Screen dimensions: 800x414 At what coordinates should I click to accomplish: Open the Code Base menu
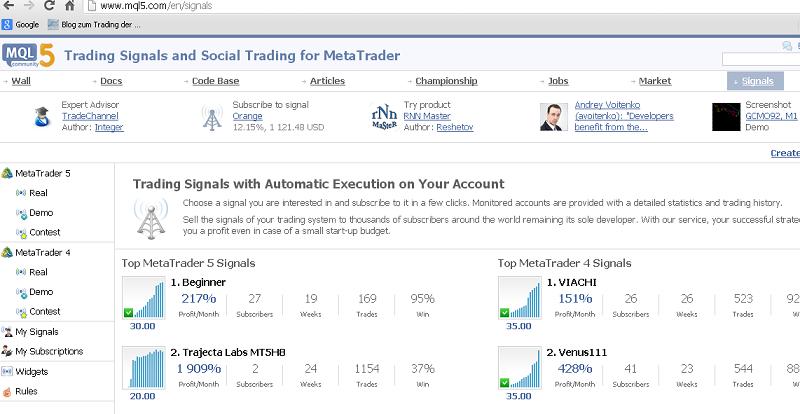click(215, 81)
